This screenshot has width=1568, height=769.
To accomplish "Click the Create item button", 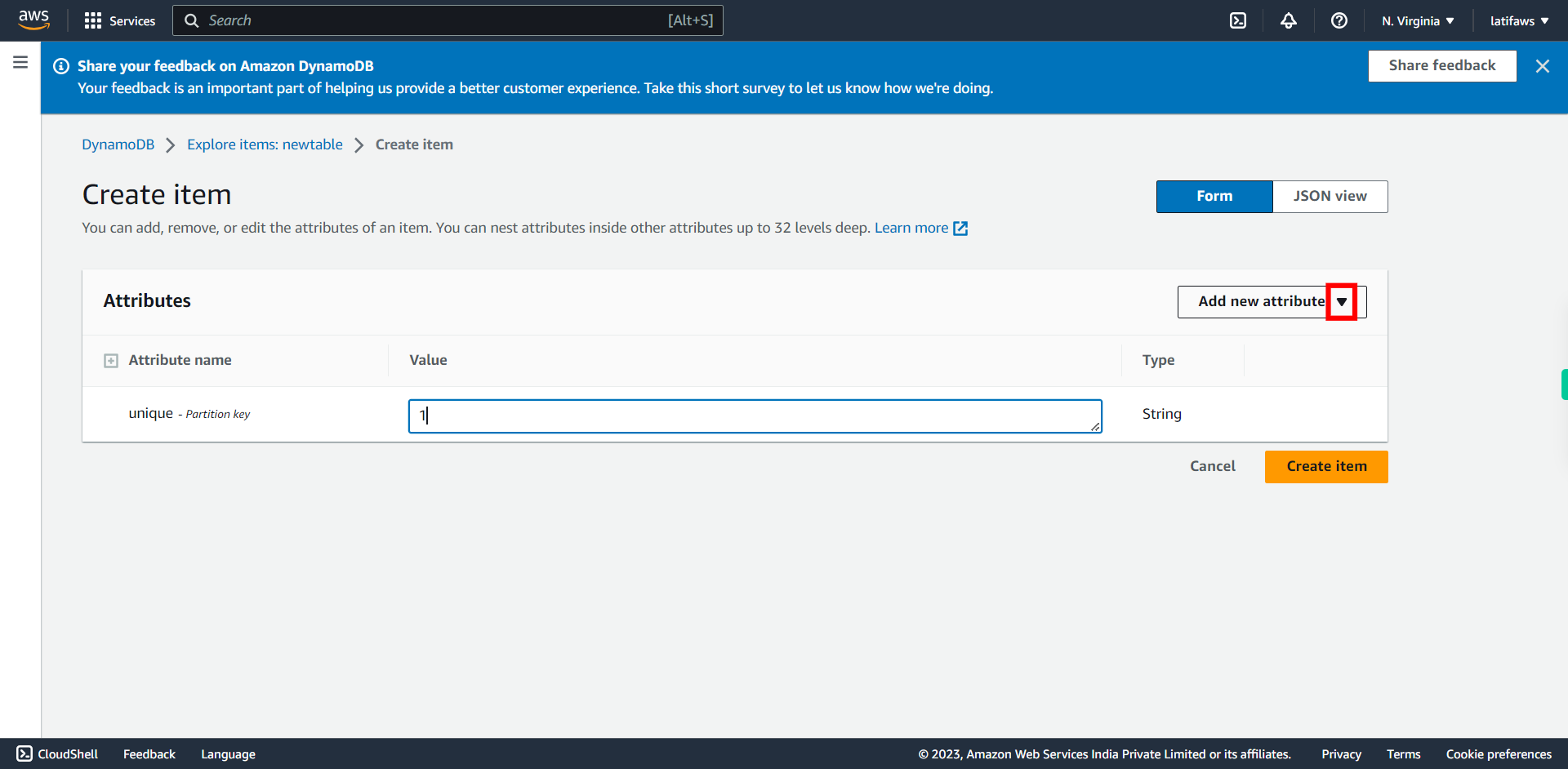I will click(1326, 467).
